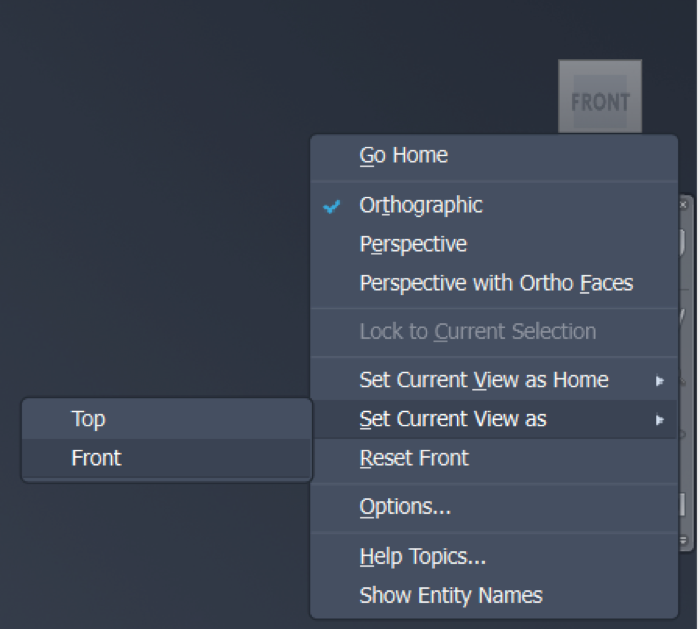Click the arrow next to Set Current View as
The width and height of the screenshot is (700, 629).
click(659, 420)
